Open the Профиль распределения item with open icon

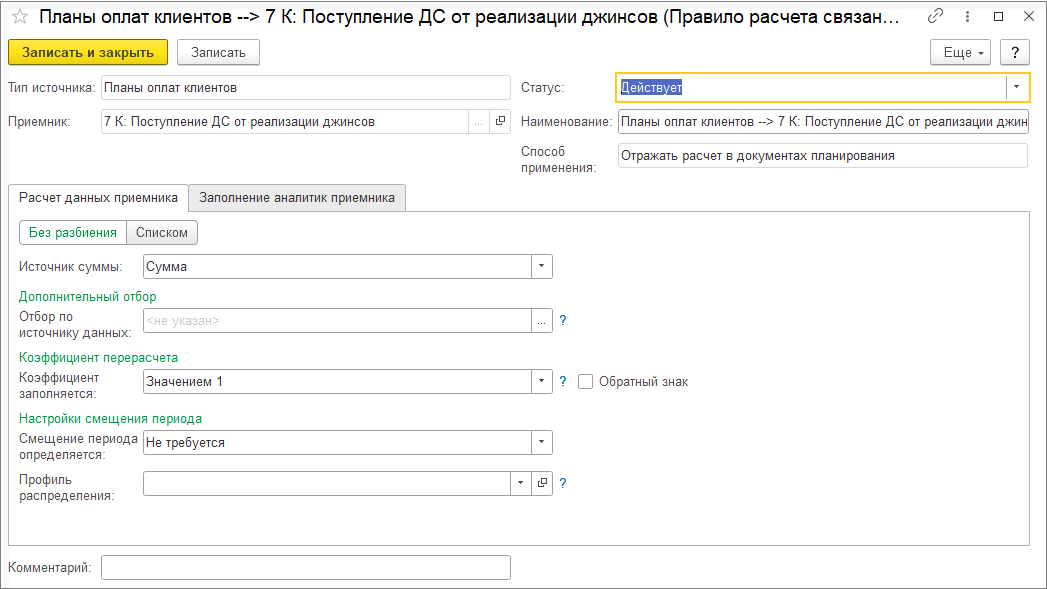543,483
